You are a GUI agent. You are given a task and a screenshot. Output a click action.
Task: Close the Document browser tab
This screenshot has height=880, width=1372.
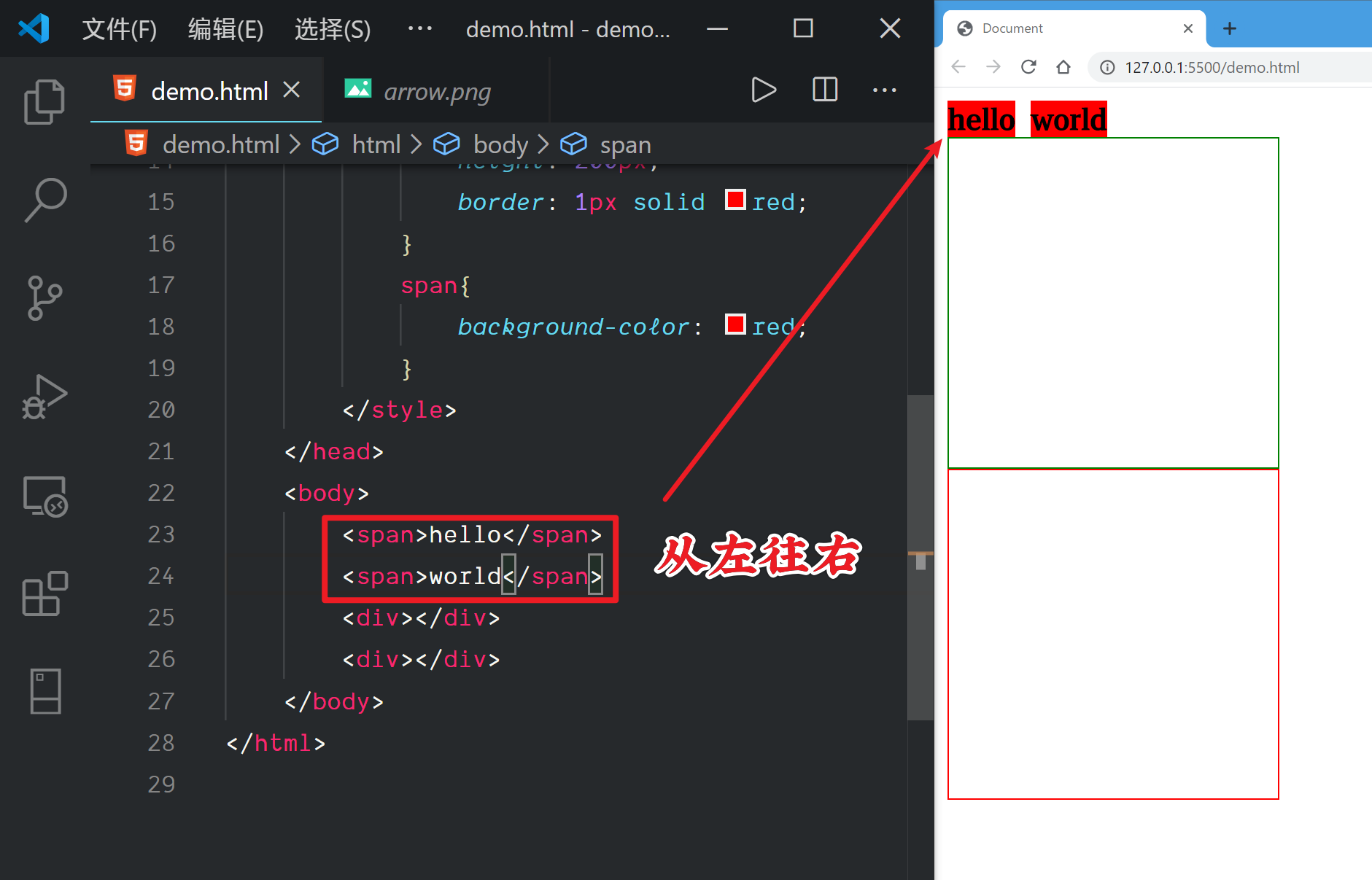(x=1188, y=28)
